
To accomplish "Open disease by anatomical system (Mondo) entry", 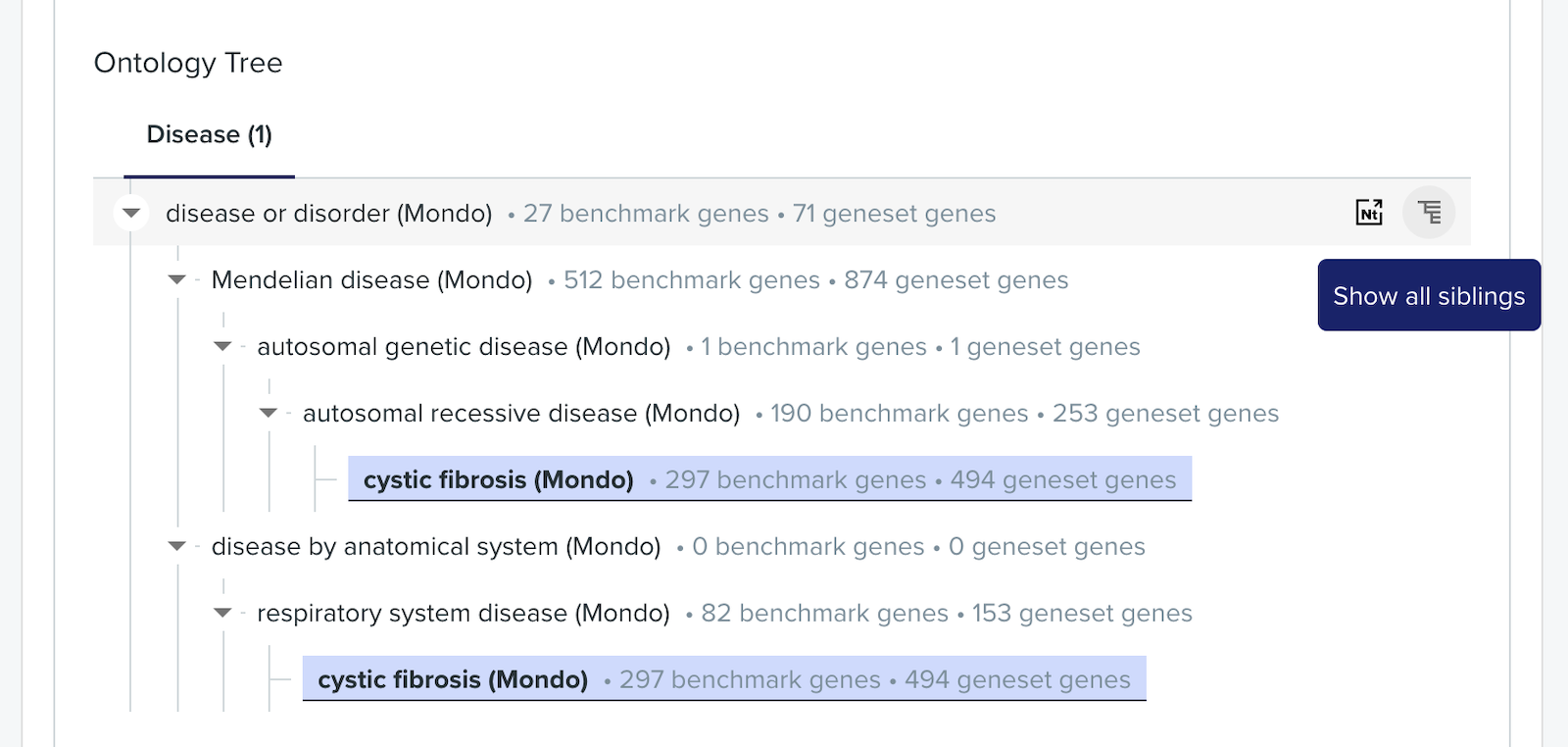I will point(436,547).
